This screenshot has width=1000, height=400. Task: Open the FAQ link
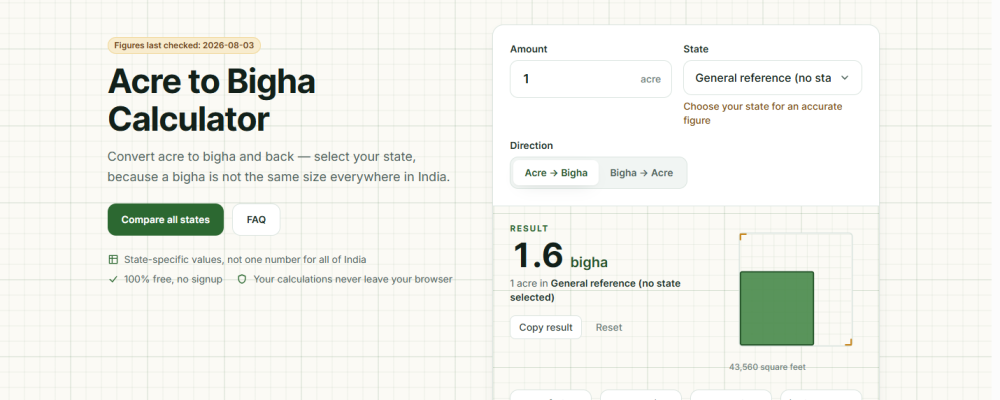point(256,219)
